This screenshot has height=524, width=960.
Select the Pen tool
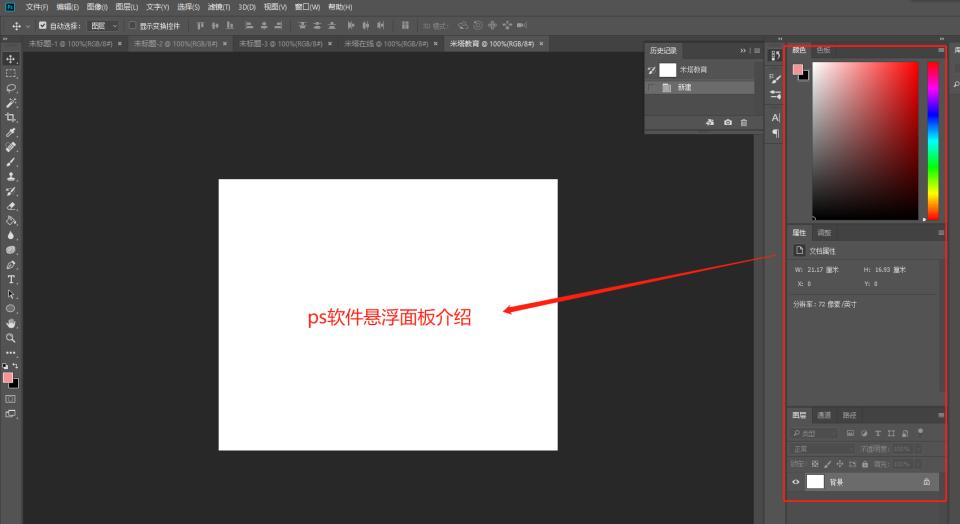point(10,264)
